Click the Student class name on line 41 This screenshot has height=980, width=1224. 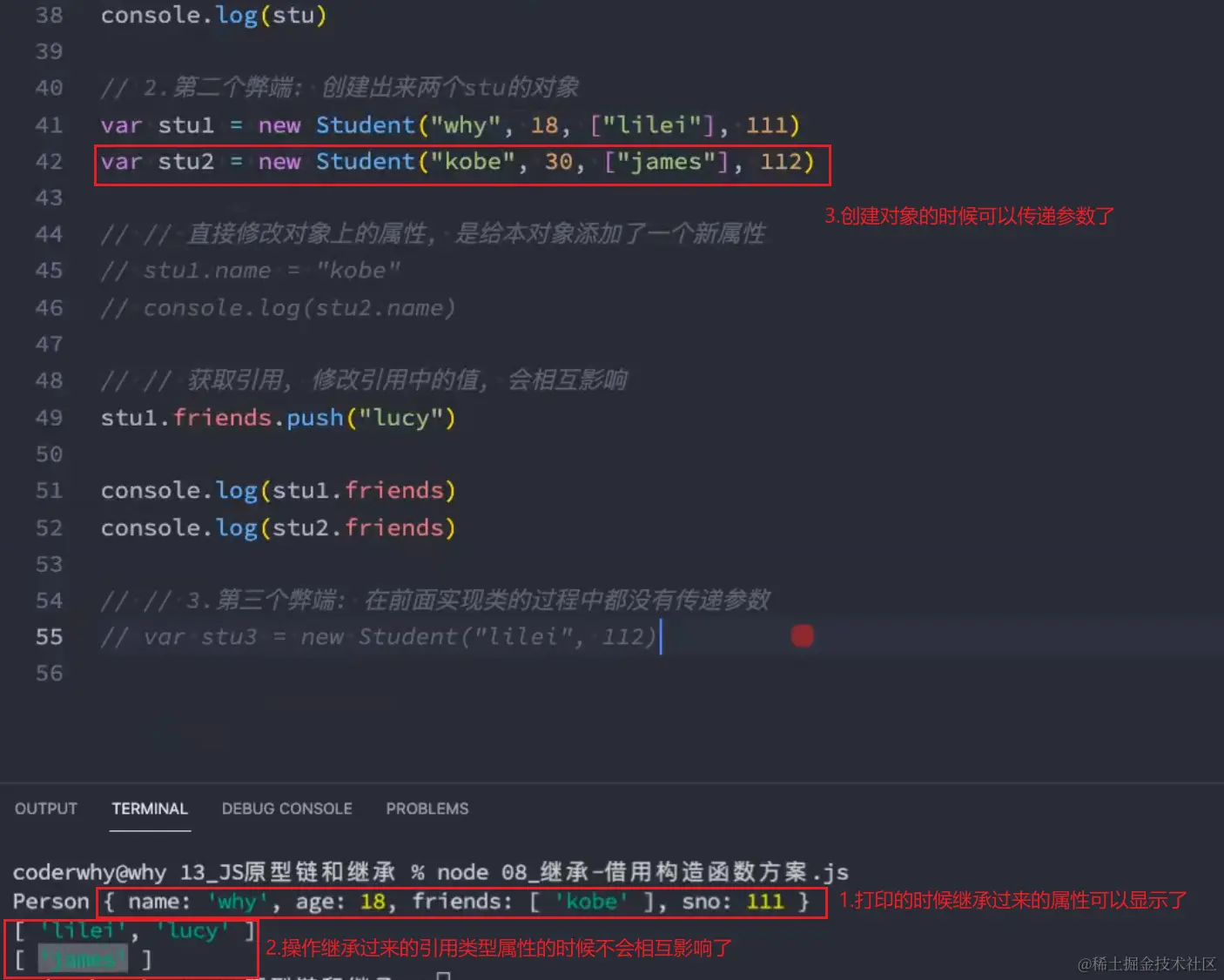click(x=365, y=125)
